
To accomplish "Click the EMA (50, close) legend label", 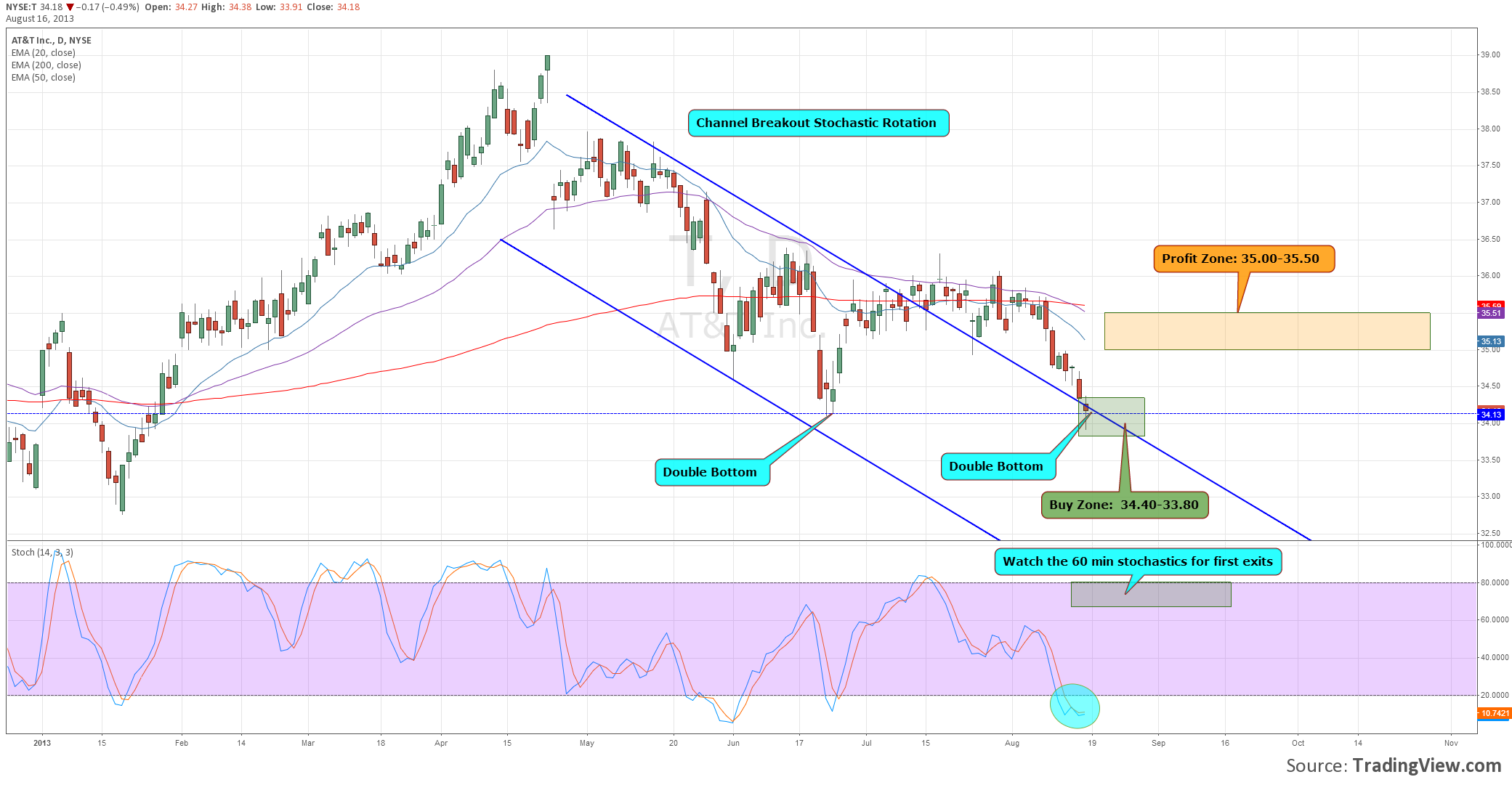I will click(44, 78).
